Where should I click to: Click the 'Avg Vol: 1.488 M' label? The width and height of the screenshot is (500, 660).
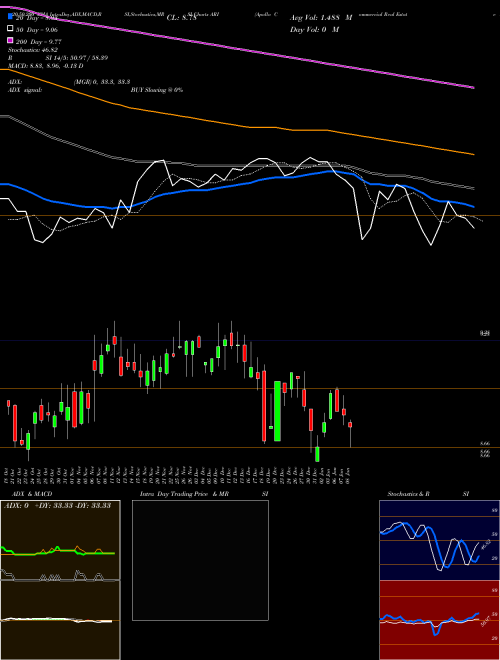coord(321,18)
